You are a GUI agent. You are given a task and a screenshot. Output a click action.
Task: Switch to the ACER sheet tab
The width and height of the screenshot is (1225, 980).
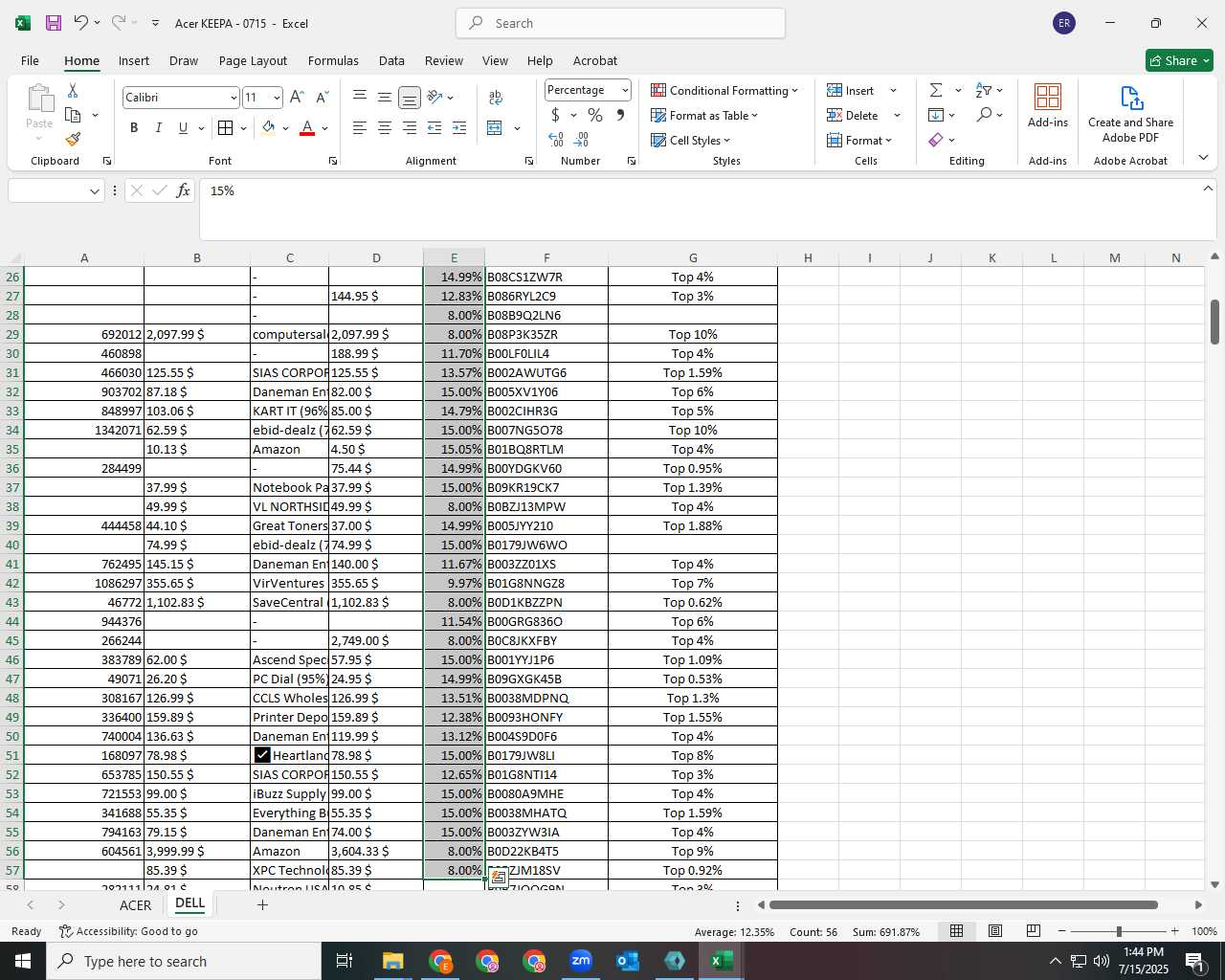pos(135,904)
